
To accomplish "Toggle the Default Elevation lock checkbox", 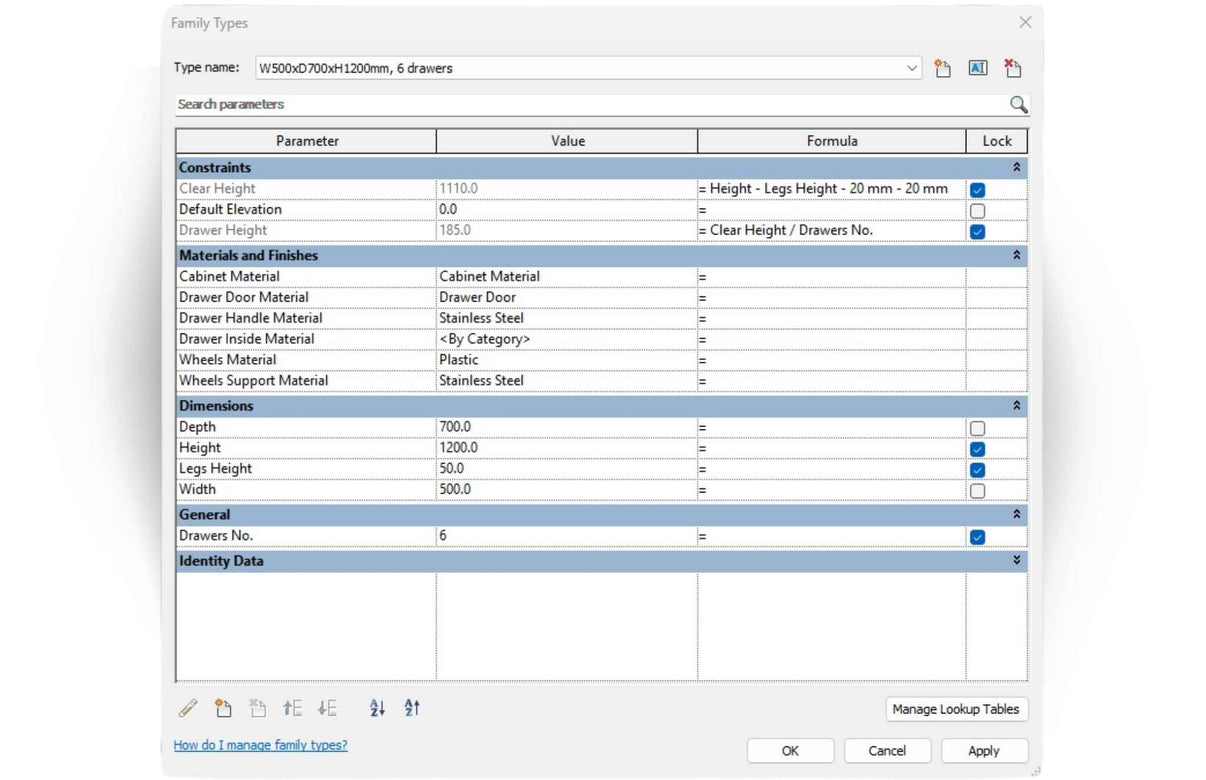I will pos(977,211).
